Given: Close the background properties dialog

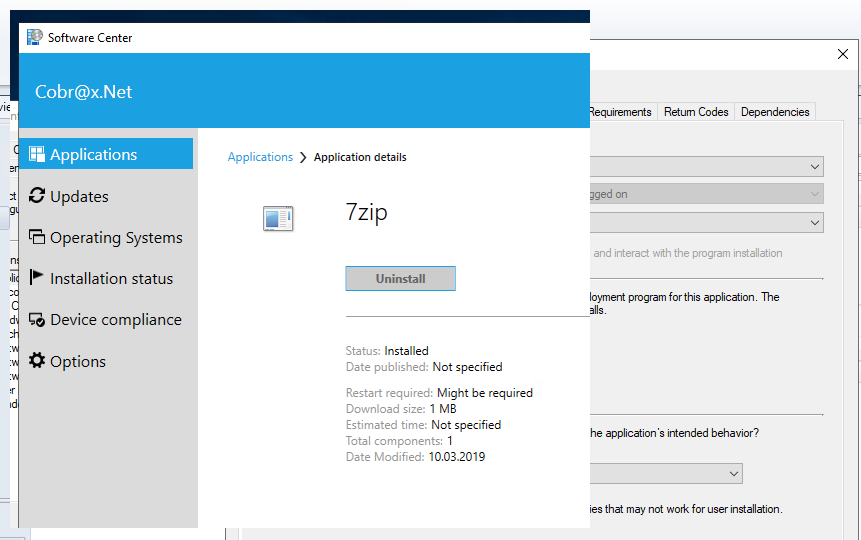Looking at the screenshot, I should (842, 54).
